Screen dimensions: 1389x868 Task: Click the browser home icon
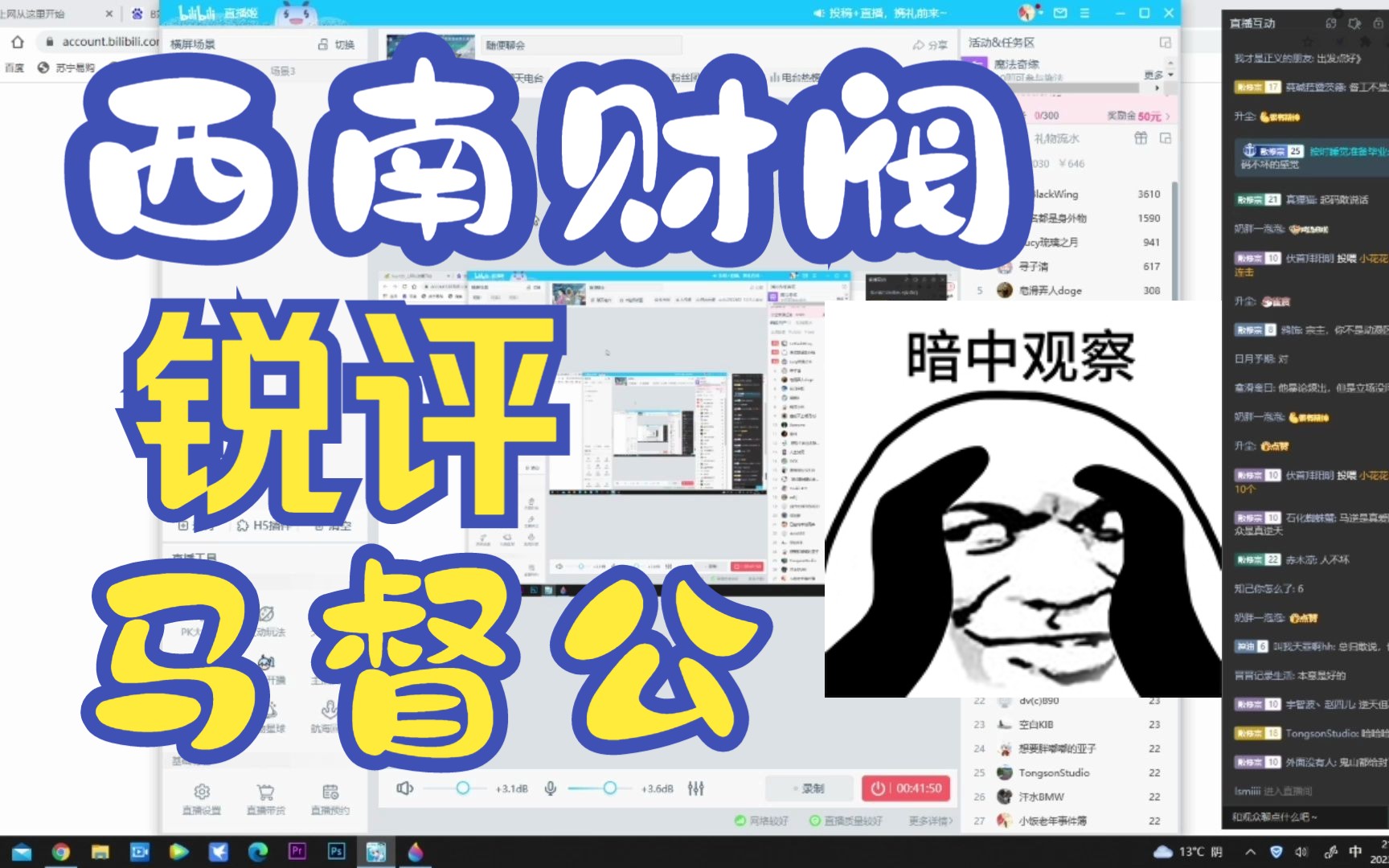pyautogui.click(x=18, y=42)
